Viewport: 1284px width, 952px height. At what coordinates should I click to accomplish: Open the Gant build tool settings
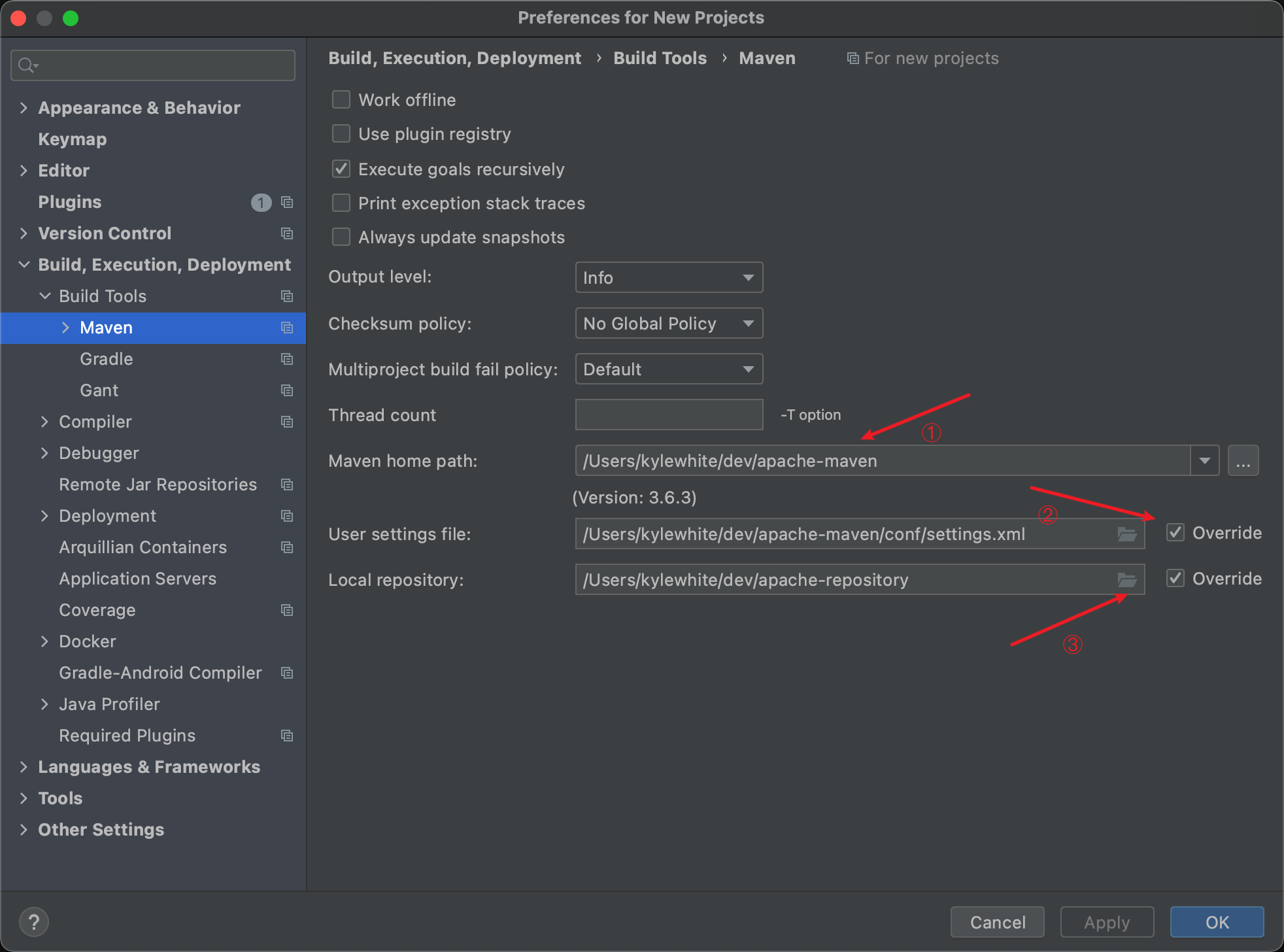[99, 390]
